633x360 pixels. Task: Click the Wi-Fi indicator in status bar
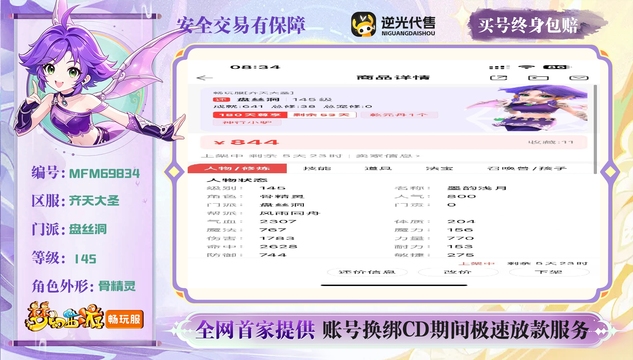pyautogui.click(x=526, y=67)
